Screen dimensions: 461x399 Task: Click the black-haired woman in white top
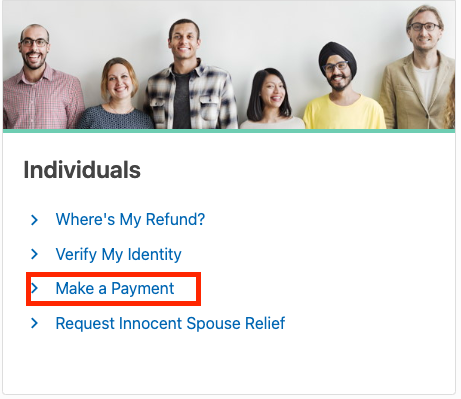(x=272, y=100)
